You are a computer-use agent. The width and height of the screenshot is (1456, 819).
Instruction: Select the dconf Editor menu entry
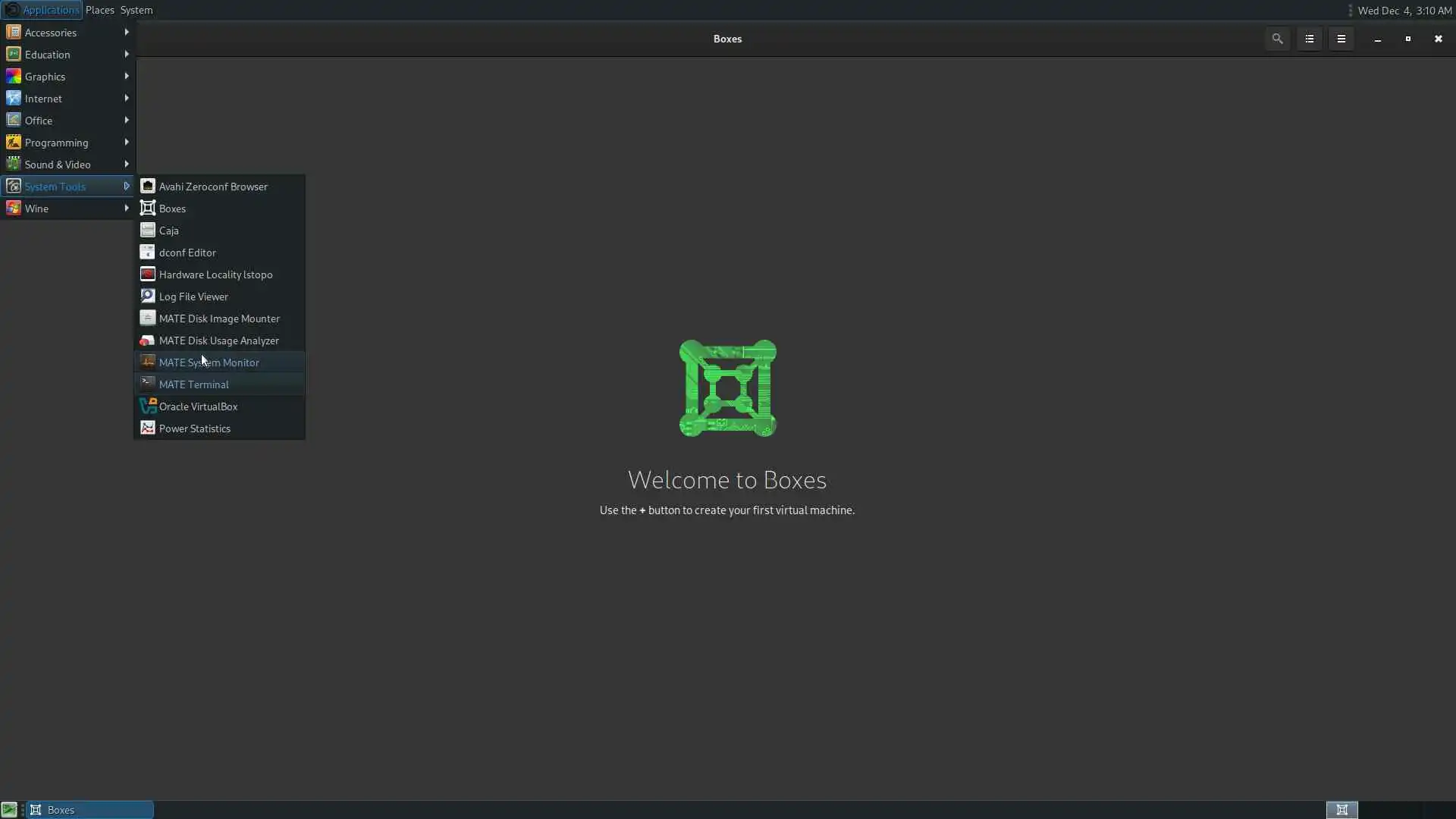187,253
